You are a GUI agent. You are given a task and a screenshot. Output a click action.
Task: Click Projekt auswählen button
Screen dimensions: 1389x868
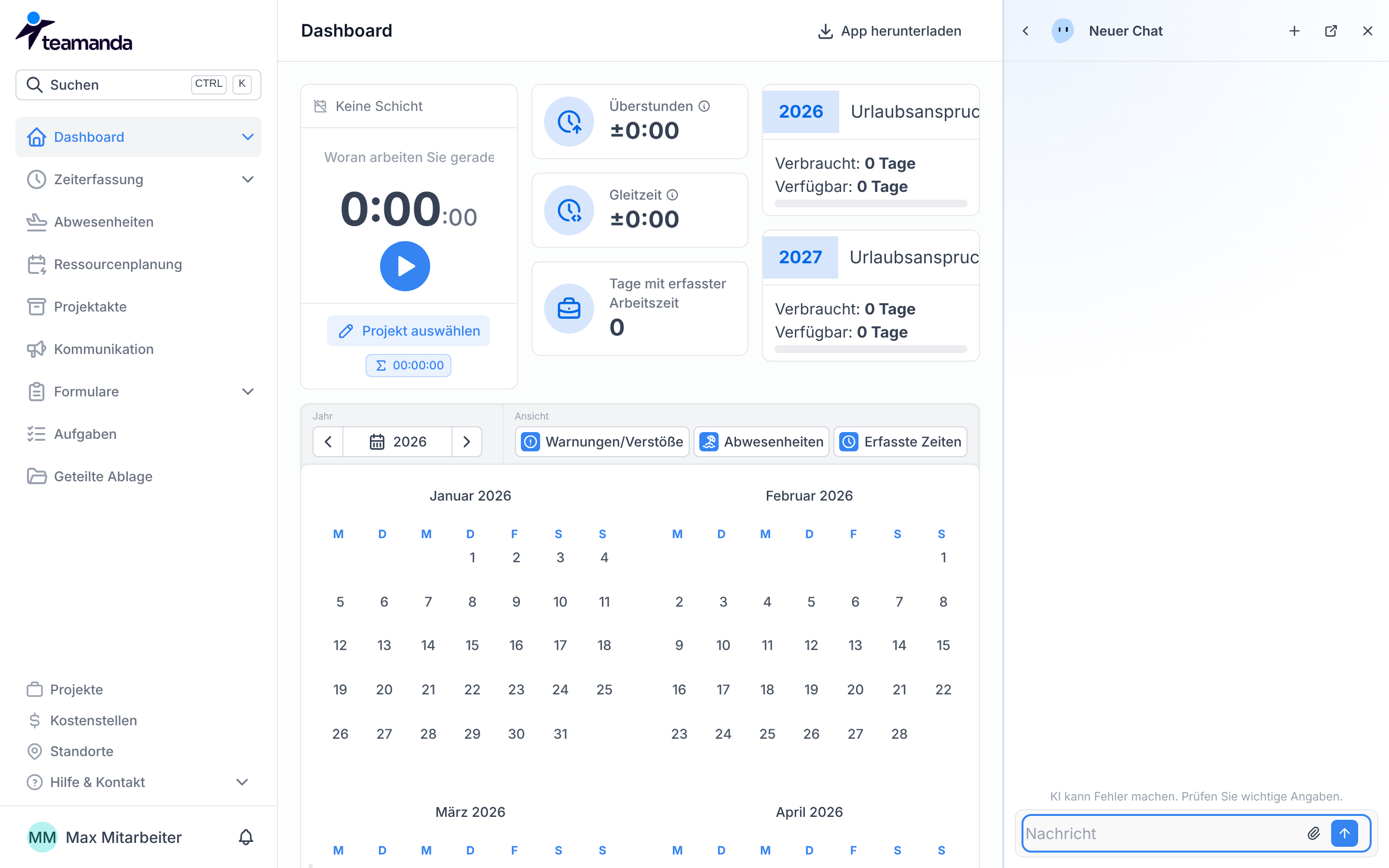408,331
